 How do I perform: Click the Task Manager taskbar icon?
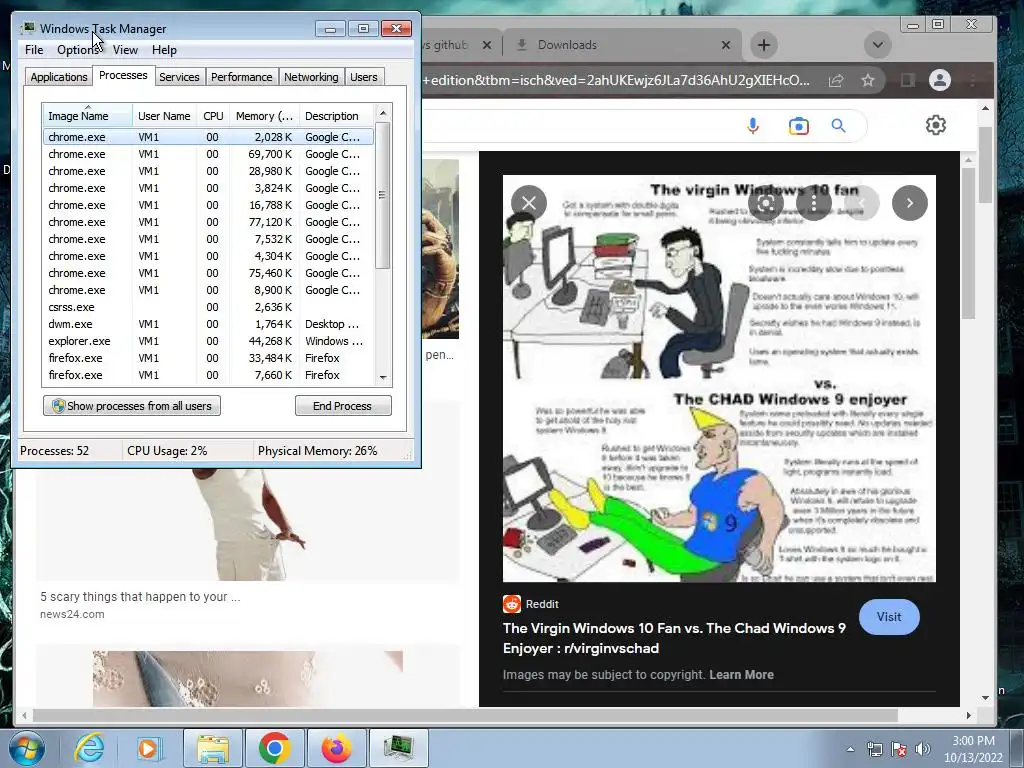pos(398,748)
